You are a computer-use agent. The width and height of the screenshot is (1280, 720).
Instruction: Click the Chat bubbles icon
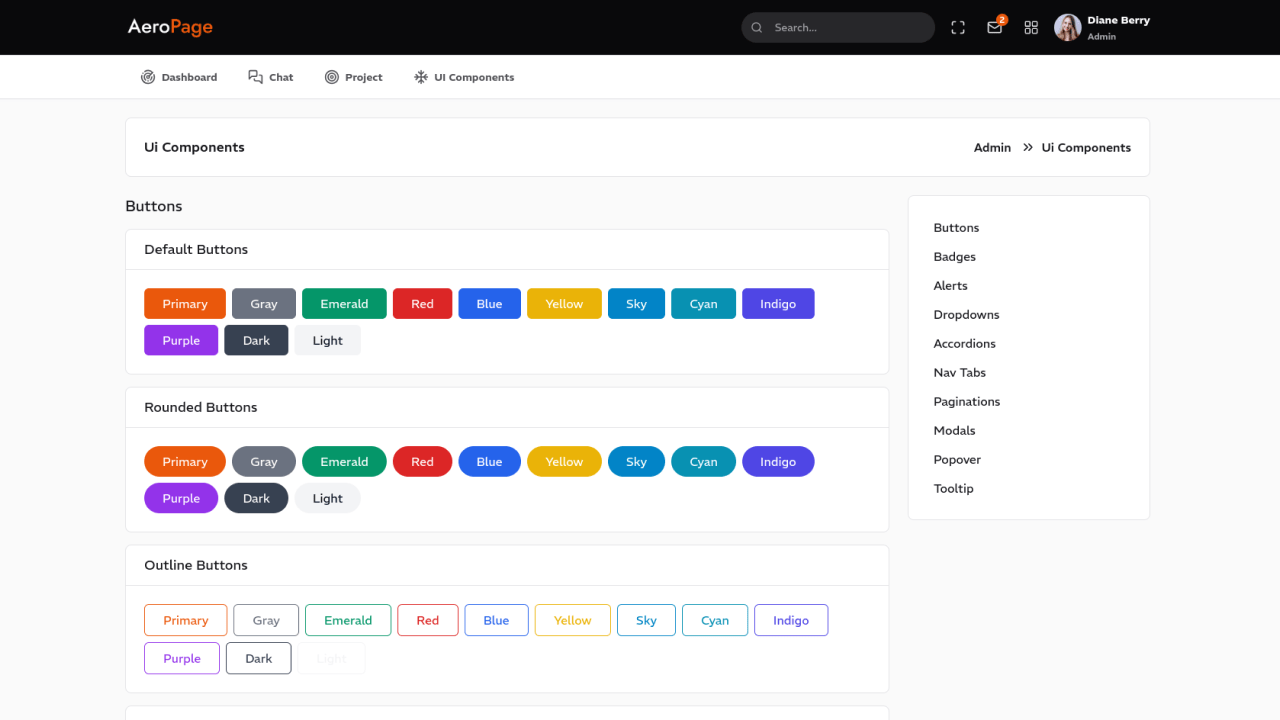(256, 77)
